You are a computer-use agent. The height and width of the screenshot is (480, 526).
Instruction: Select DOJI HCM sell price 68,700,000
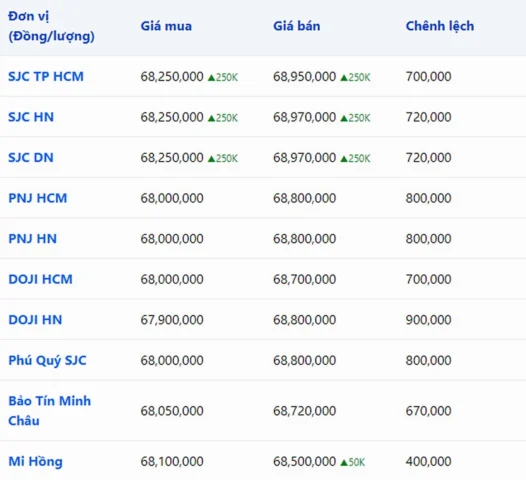click(304, 280)
